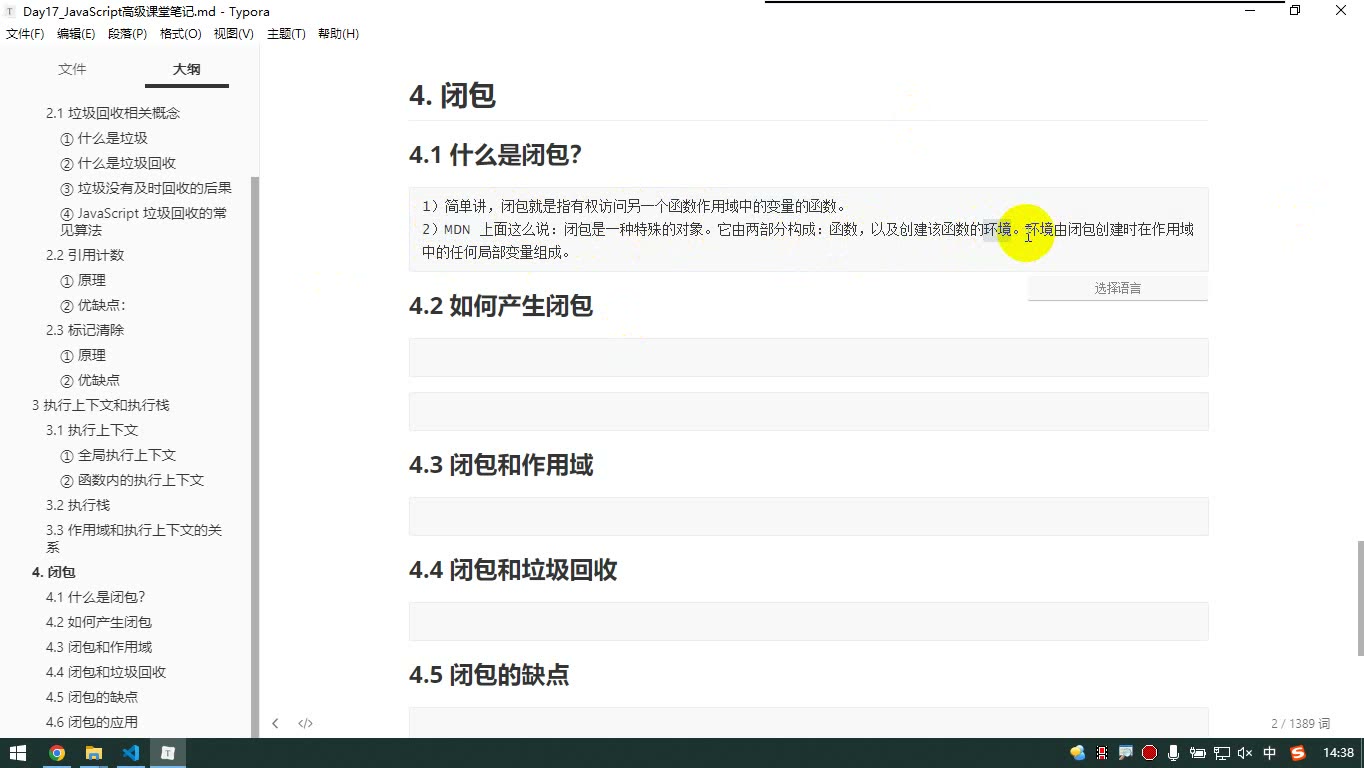Open Visual Studio Code from taskbar

[x=131, y=753]
